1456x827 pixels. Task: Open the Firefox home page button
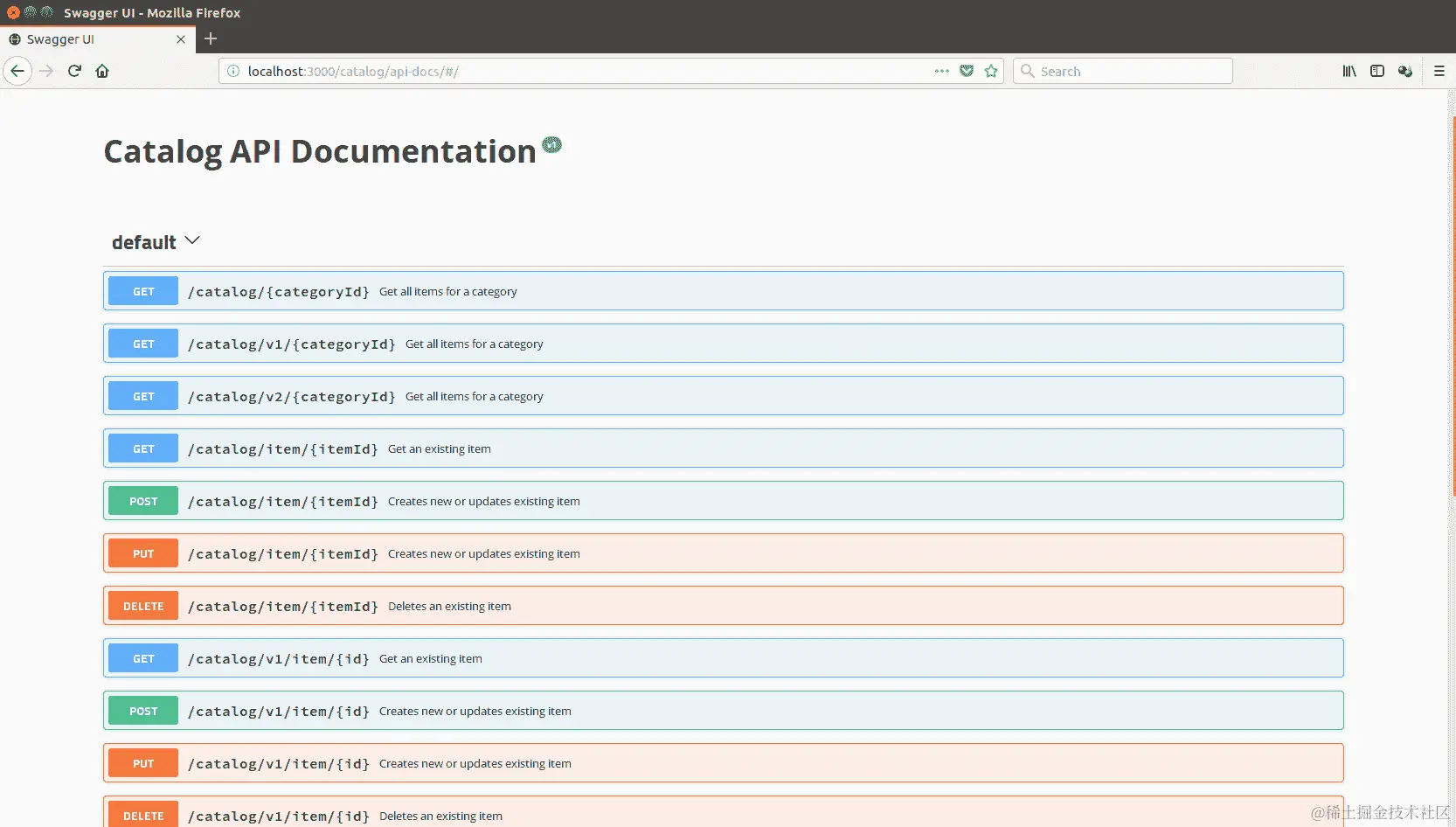pos(102,71)
